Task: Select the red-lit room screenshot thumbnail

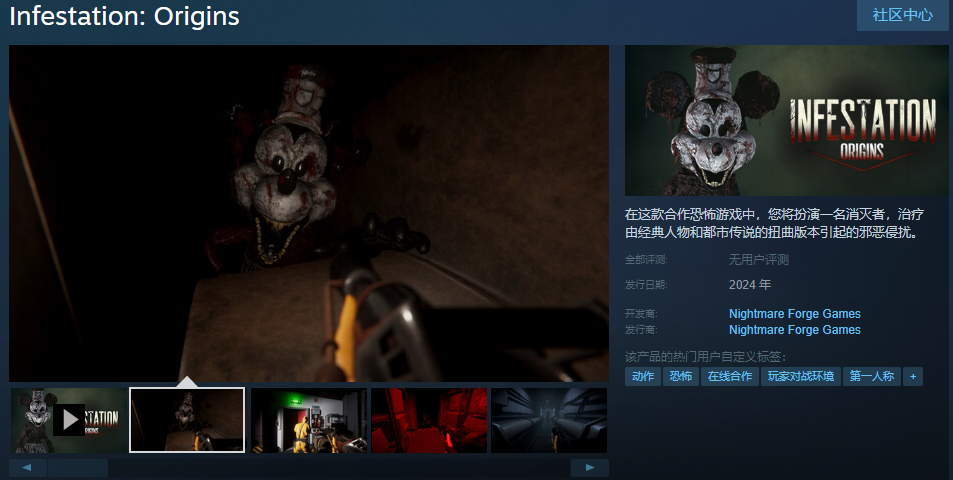Action: tap(429, 420)
